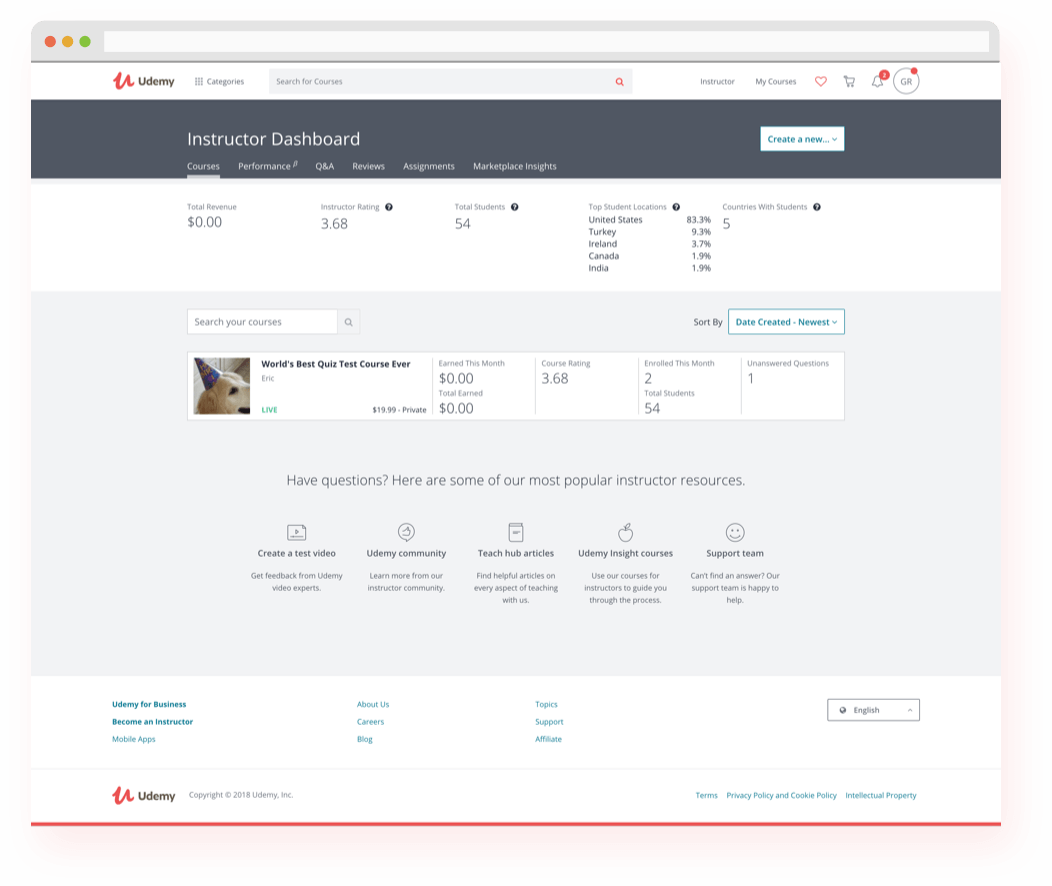The height and width of the screenshot is (886, 1052).
Task: Open the wishlist heart icon
Action: 821,82
